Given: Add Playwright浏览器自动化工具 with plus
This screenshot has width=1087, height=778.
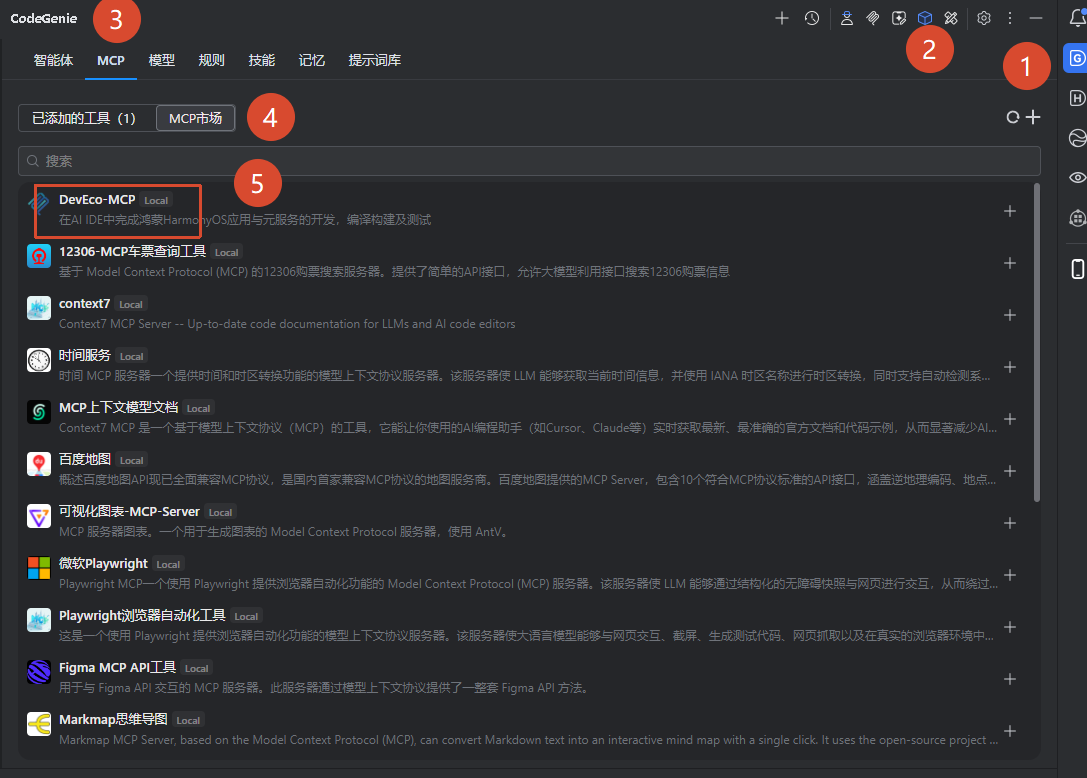Looking at the screenshot, I should pos(1010,627).
